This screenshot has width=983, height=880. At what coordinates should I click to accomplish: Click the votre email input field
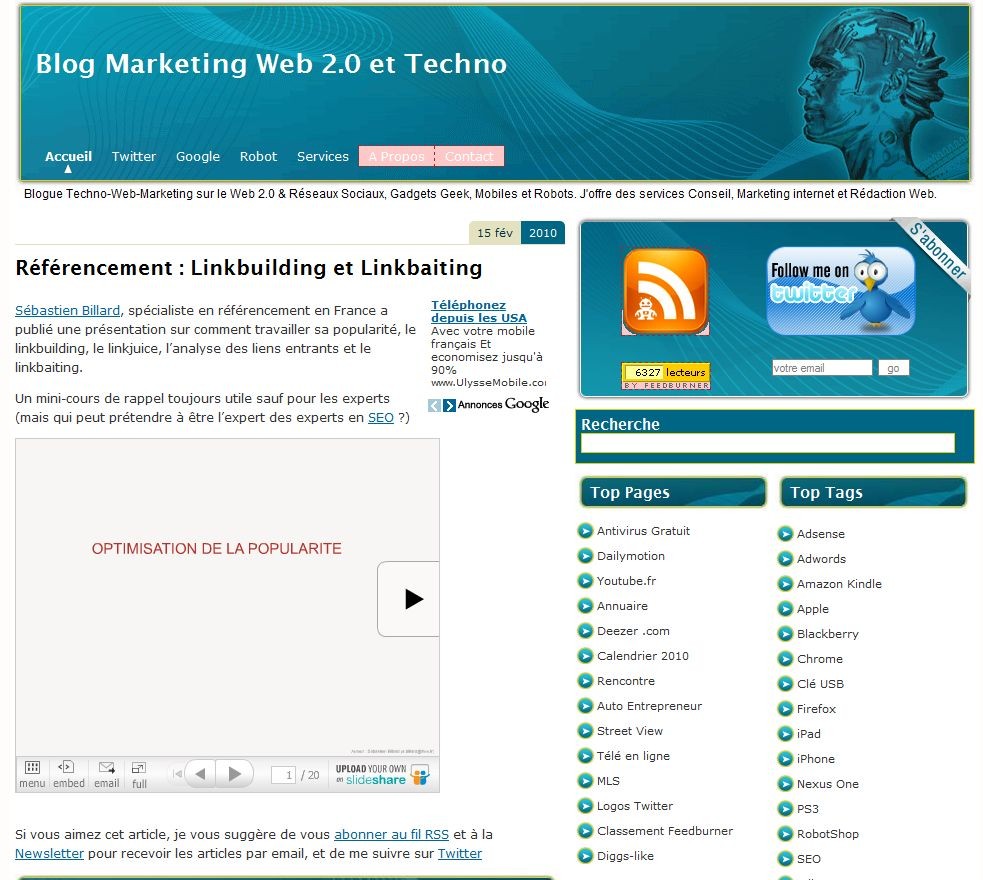coord(822,368)
